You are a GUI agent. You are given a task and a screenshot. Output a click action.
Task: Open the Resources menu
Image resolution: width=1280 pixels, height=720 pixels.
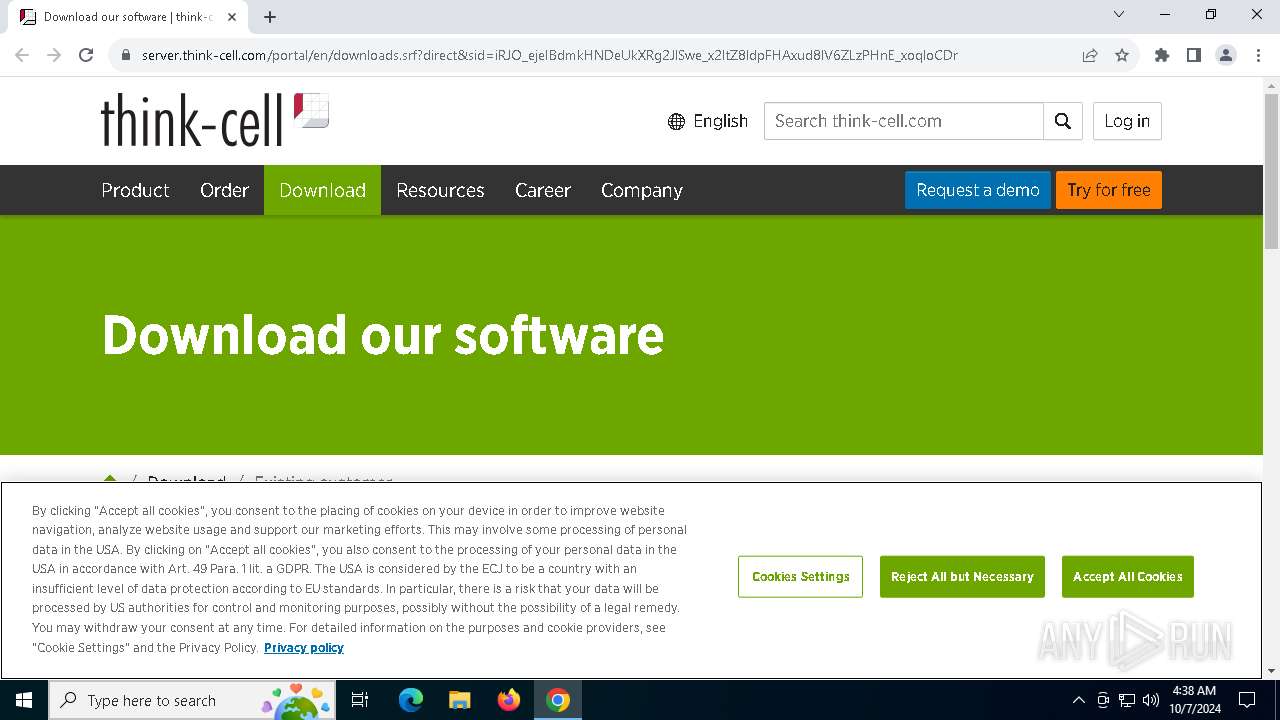440,190
